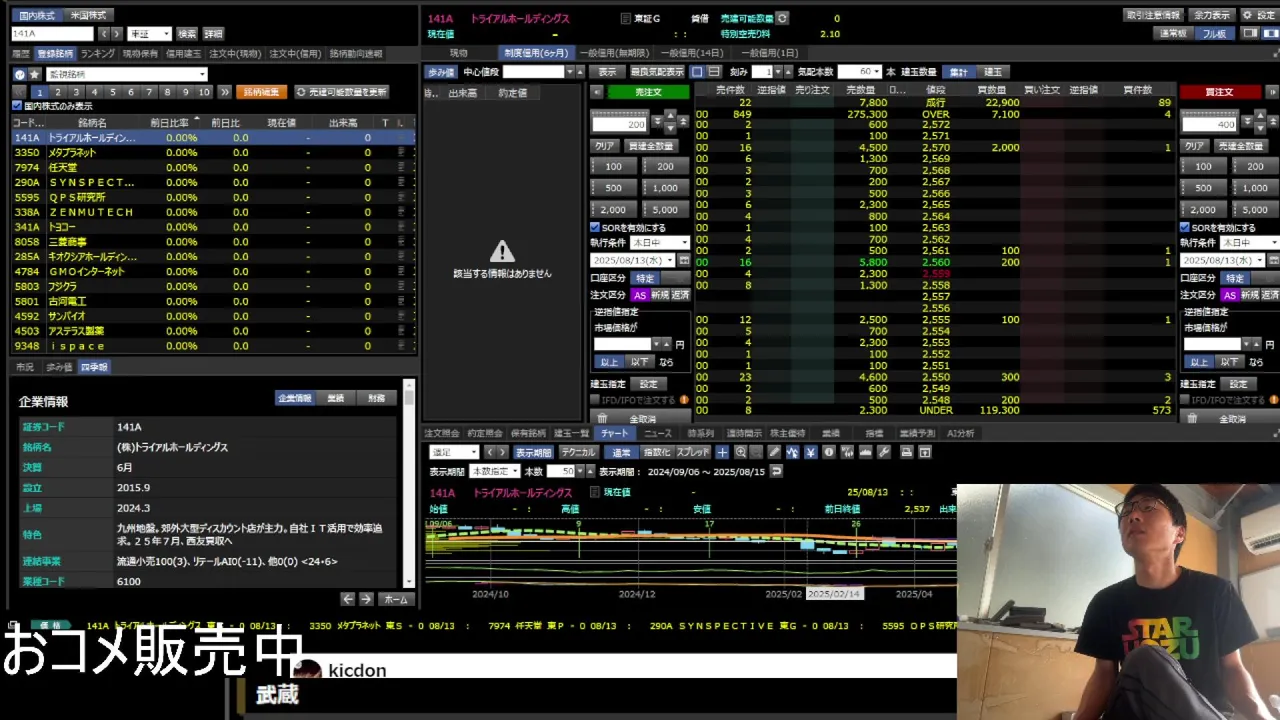
Task: Click the volume histogram icon in chart toolbar
Action: click(865, 452)
